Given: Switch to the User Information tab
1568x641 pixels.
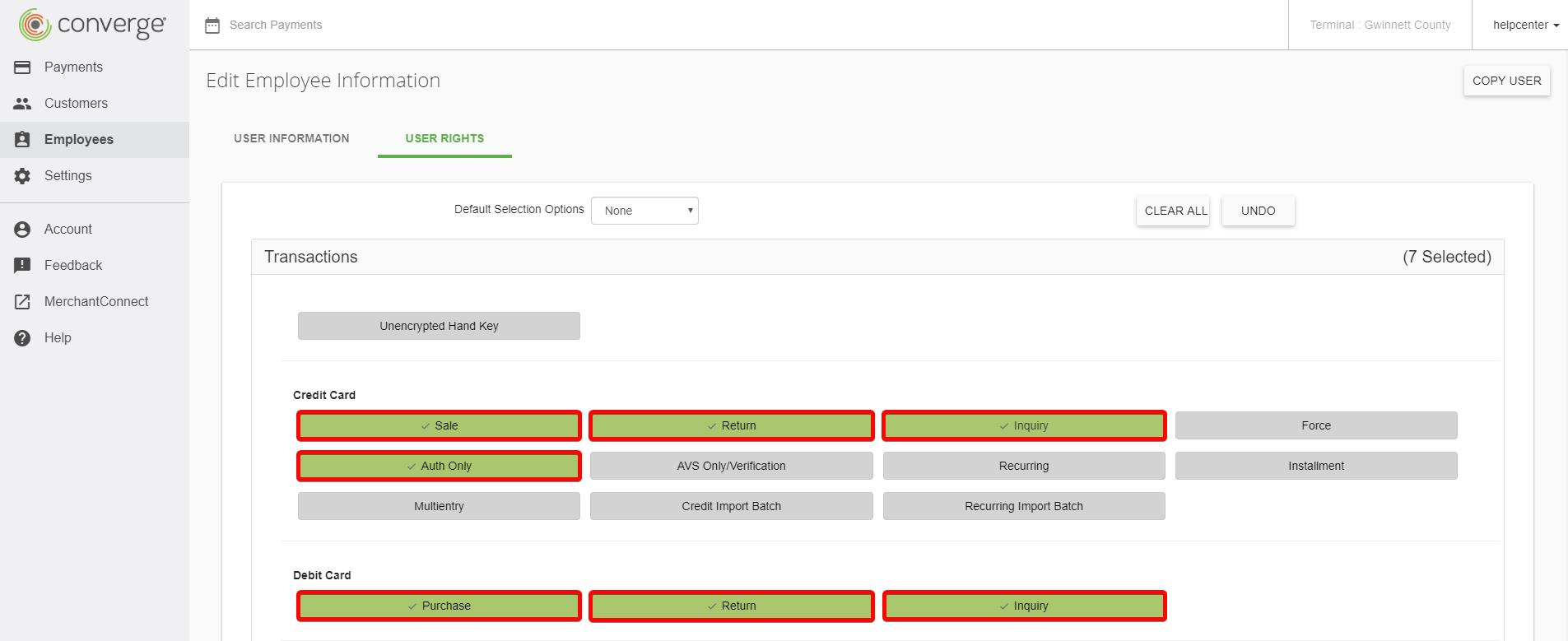Looking at the screenshot, I should tap(291, 138).
